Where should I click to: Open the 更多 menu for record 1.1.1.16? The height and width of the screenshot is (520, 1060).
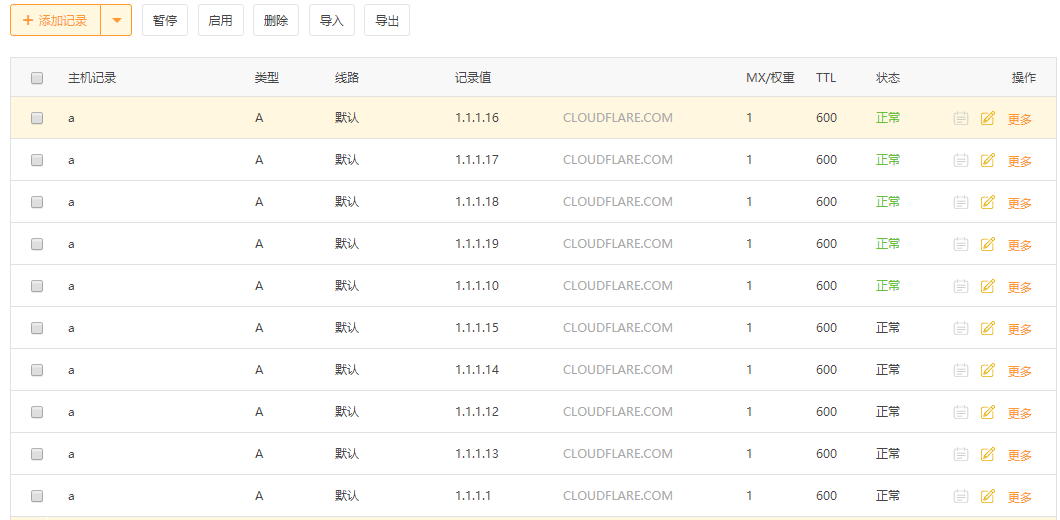[1020, 119]
